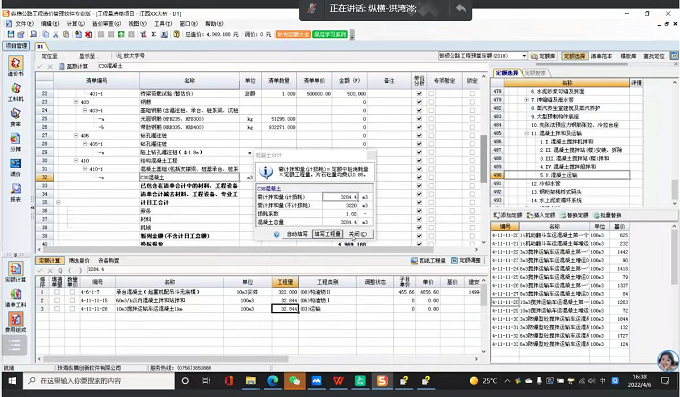Click the 放大字号 magnifier icon
680x397 pixels.
pos(119,56)
